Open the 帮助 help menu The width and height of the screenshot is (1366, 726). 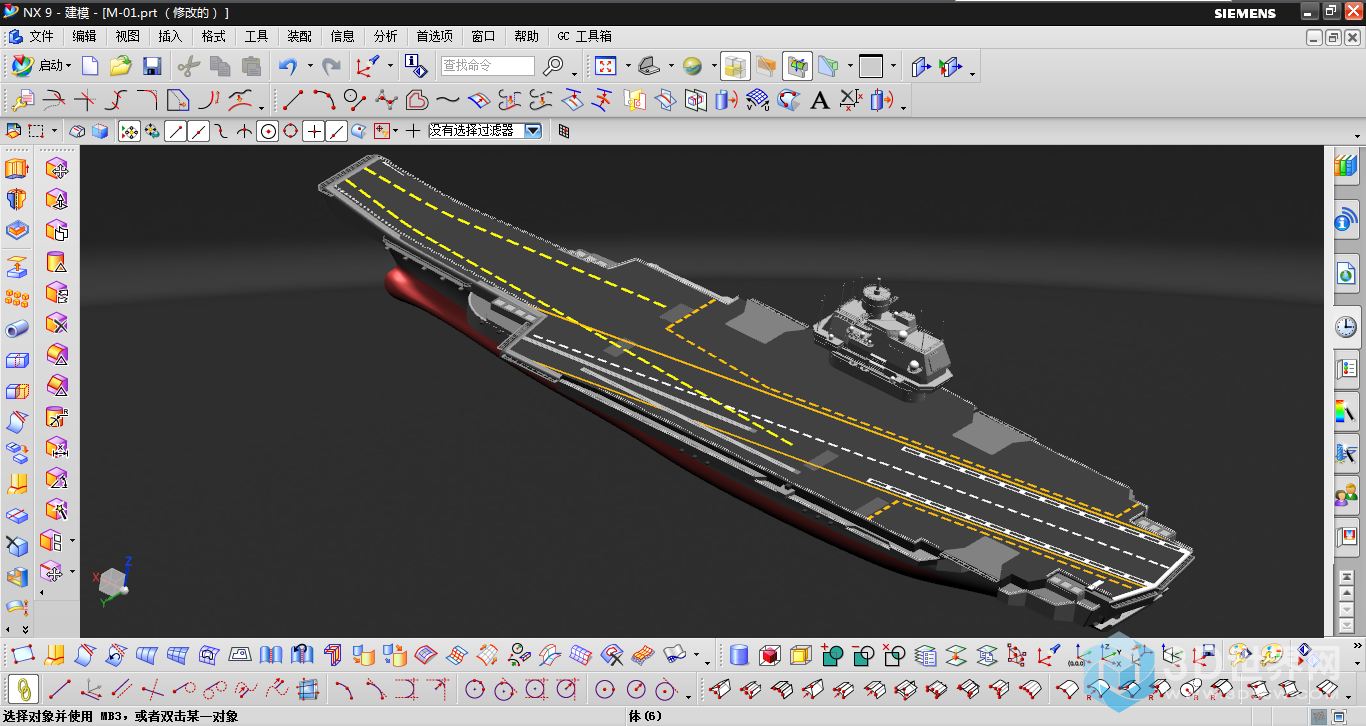click(526, 36)
